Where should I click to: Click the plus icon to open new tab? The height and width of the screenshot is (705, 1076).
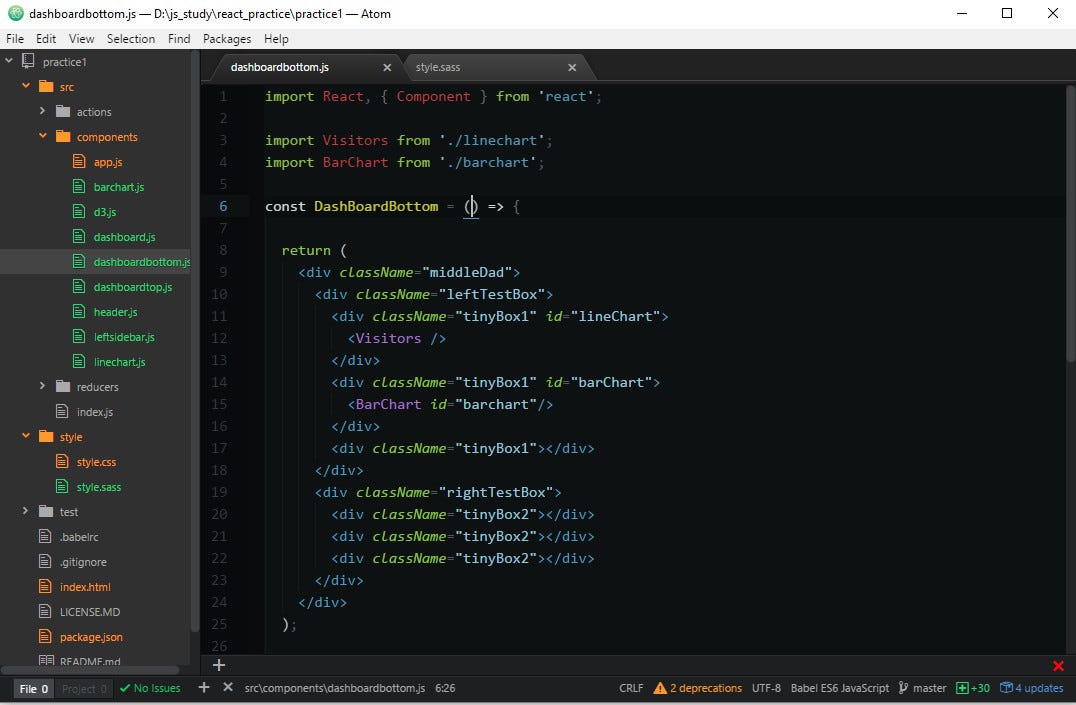(218, 665)
